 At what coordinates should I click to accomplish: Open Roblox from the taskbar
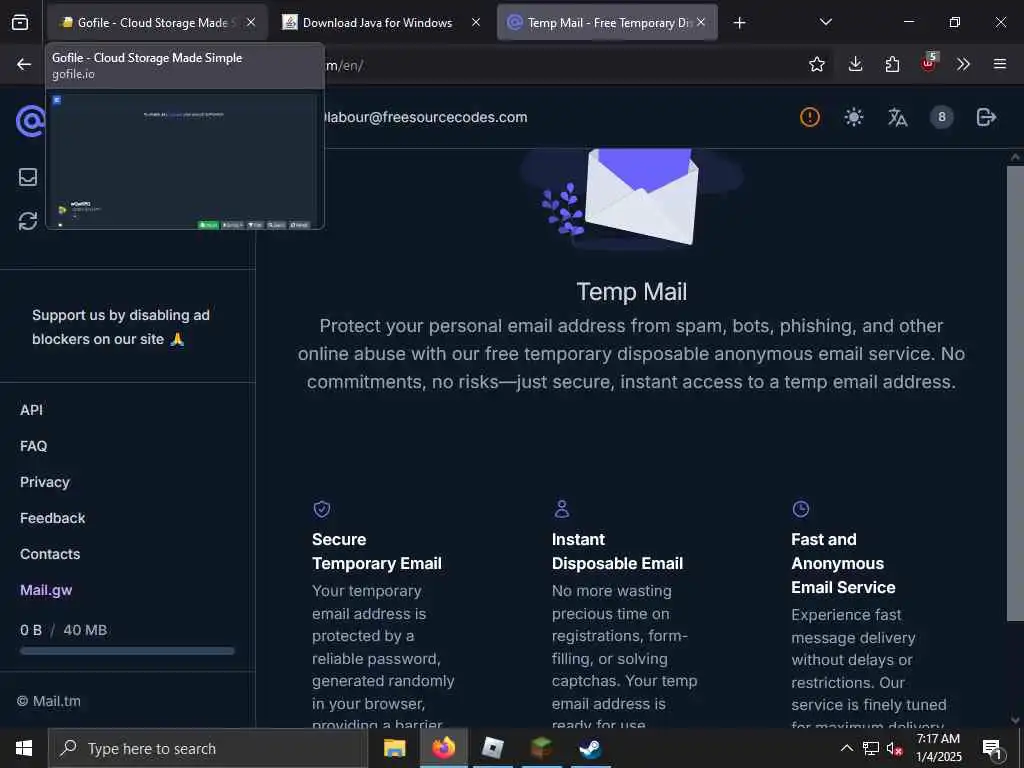click(x=492, y=748)
